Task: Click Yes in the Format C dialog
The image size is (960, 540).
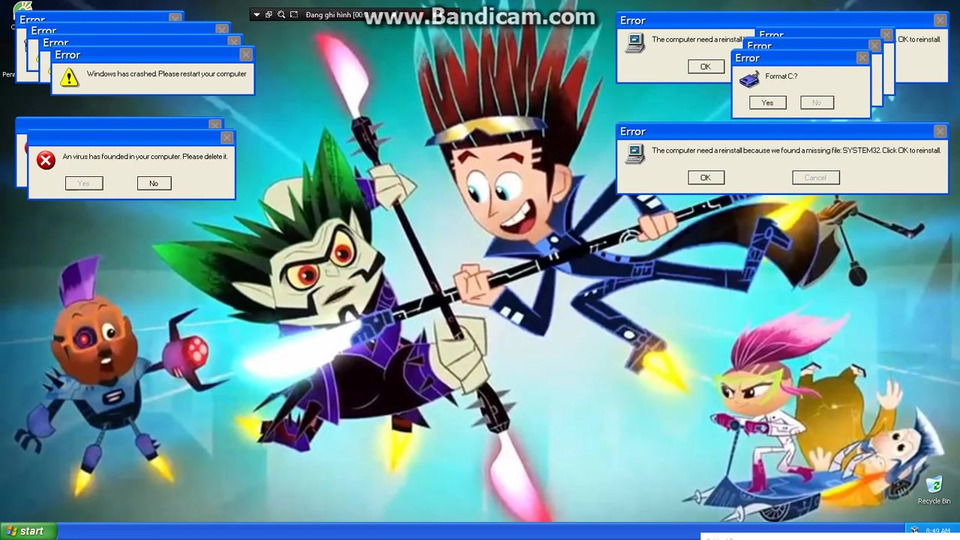Action: point(768,103)
